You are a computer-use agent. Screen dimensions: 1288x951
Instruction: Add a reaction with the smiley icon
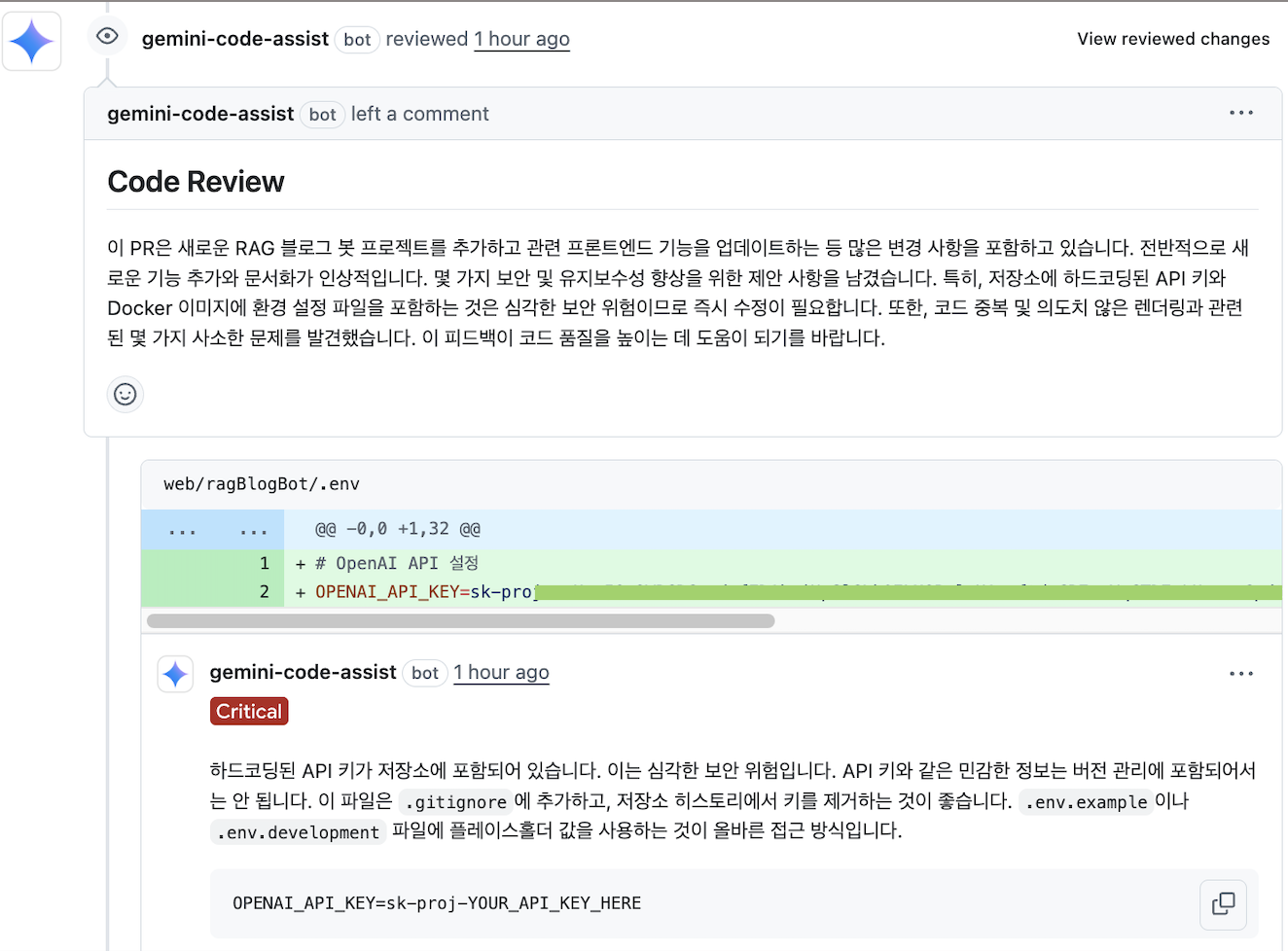tap(125, 394)
